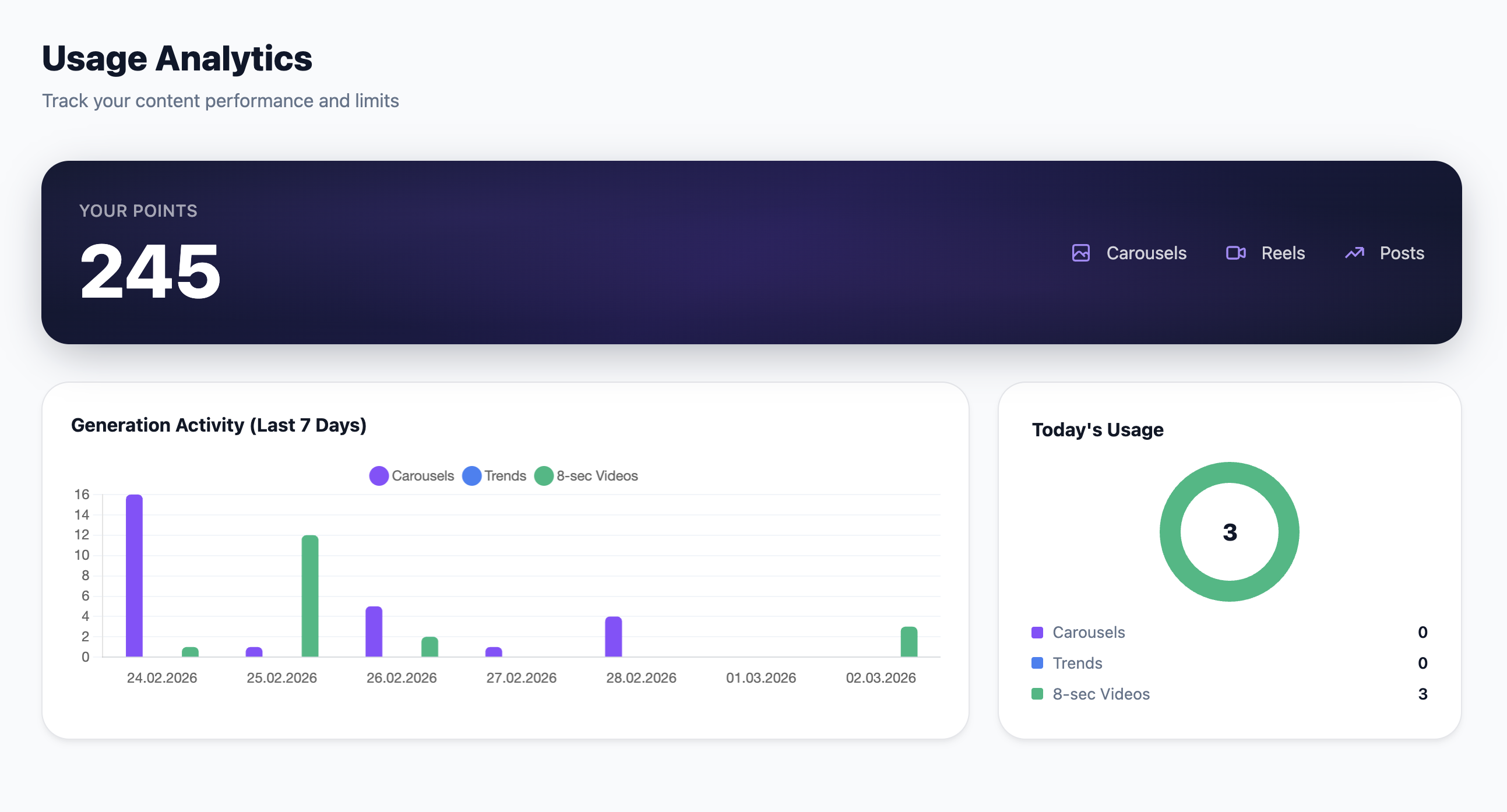Click the blue Trends legend dot

[471, 476]
